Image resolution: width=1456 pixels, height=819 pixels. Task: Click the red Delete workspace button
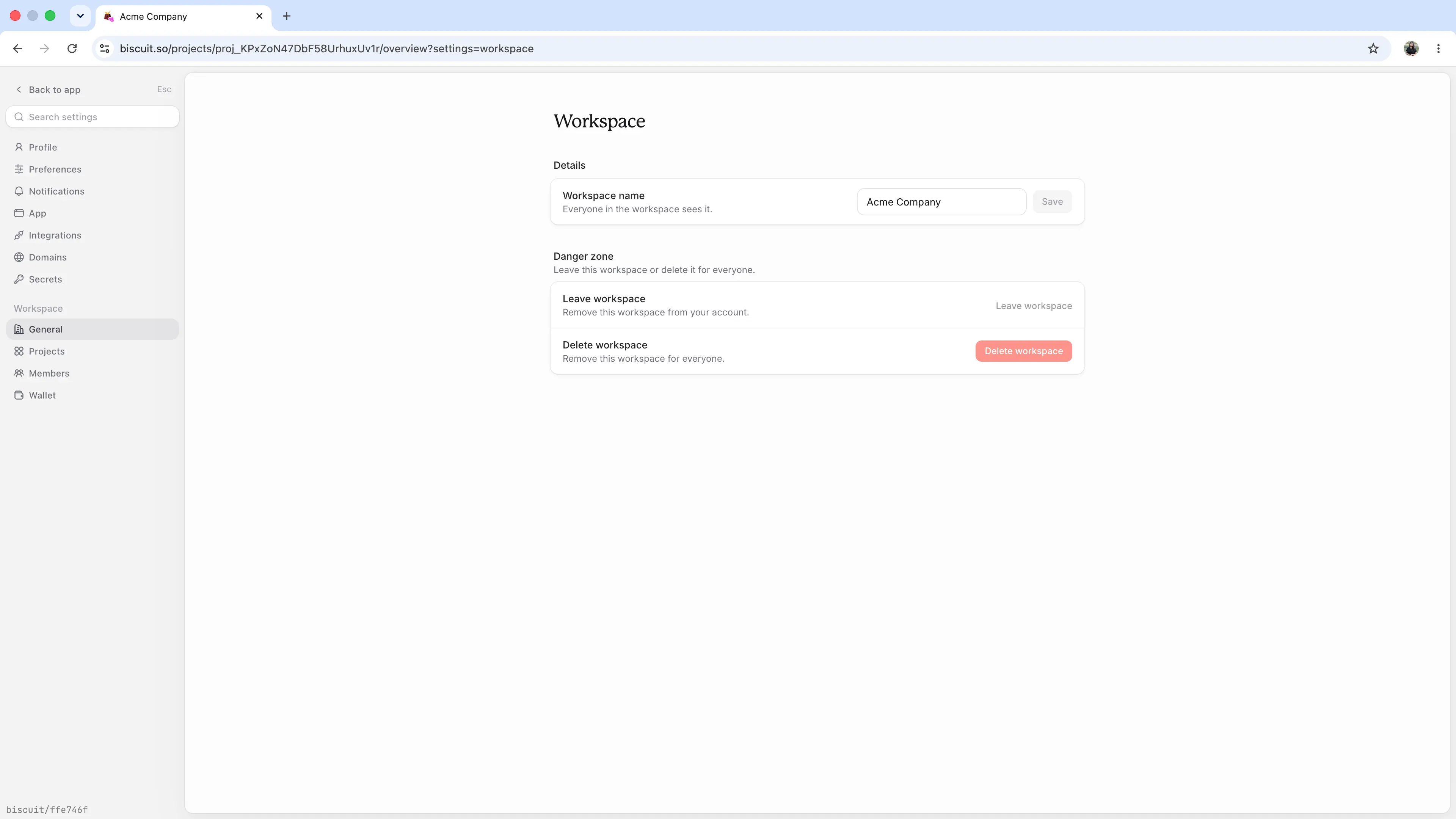click(x=1024, y=351)
